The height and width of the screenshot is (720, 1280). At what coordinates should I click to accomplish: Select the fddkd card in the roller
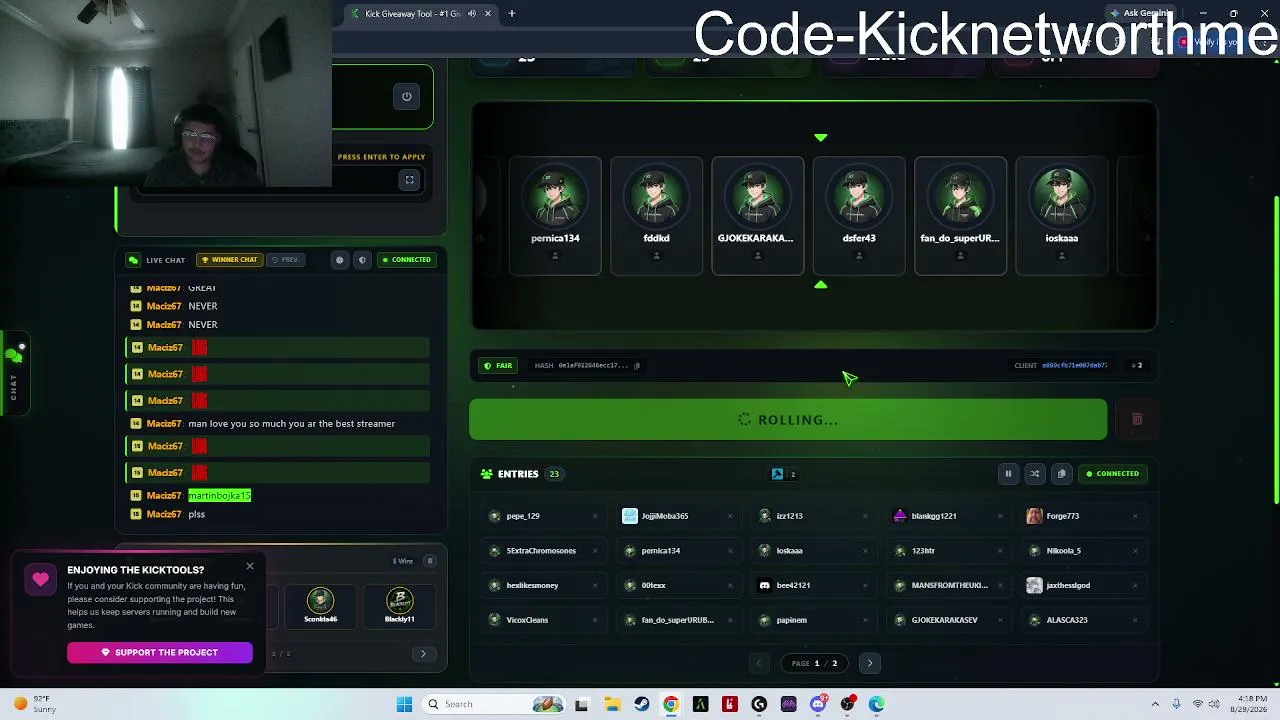click(x=656, y=215)
